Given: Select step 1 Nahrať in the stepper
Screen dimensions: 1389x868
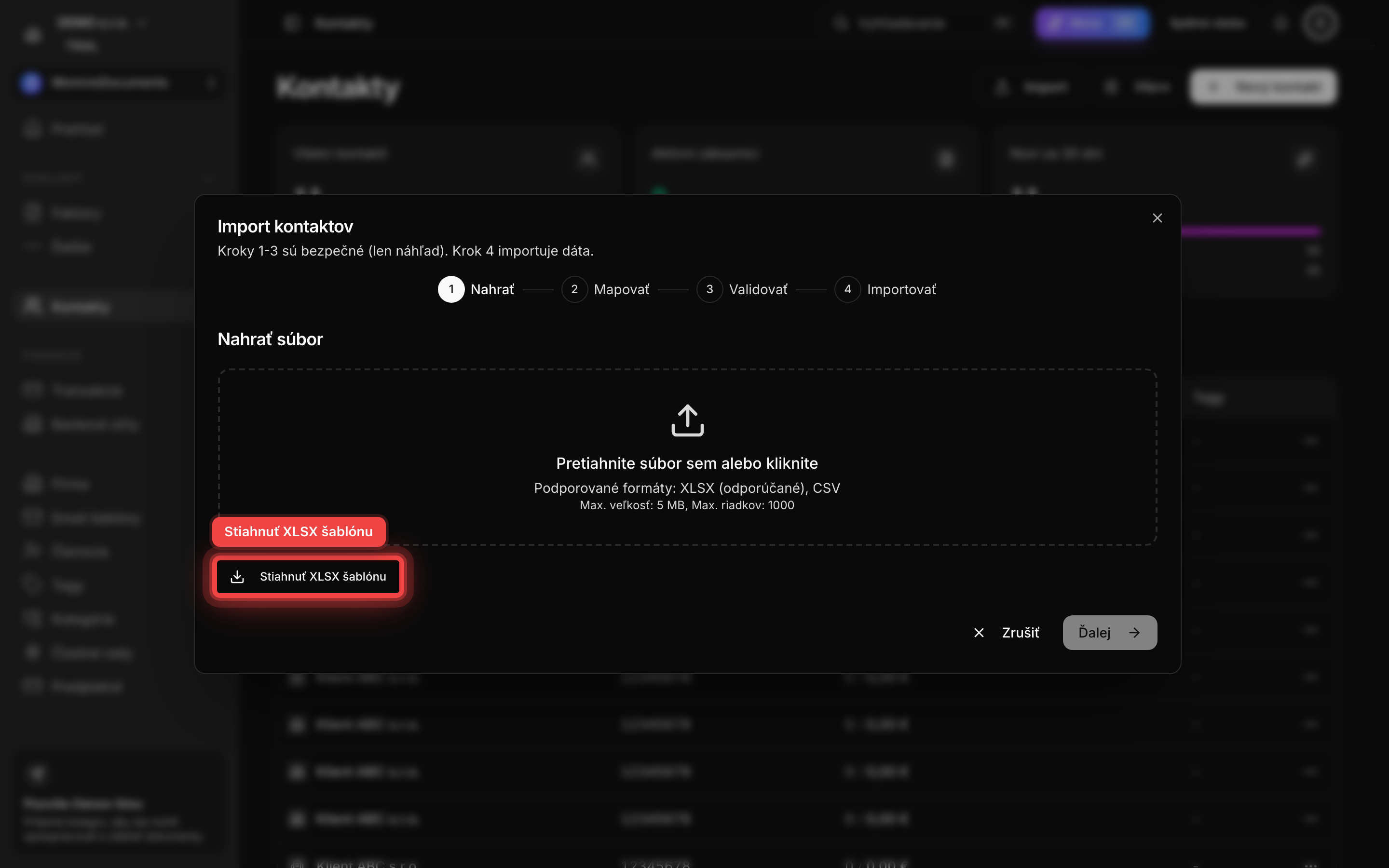Looking at the screenshot, I should 476,289.
